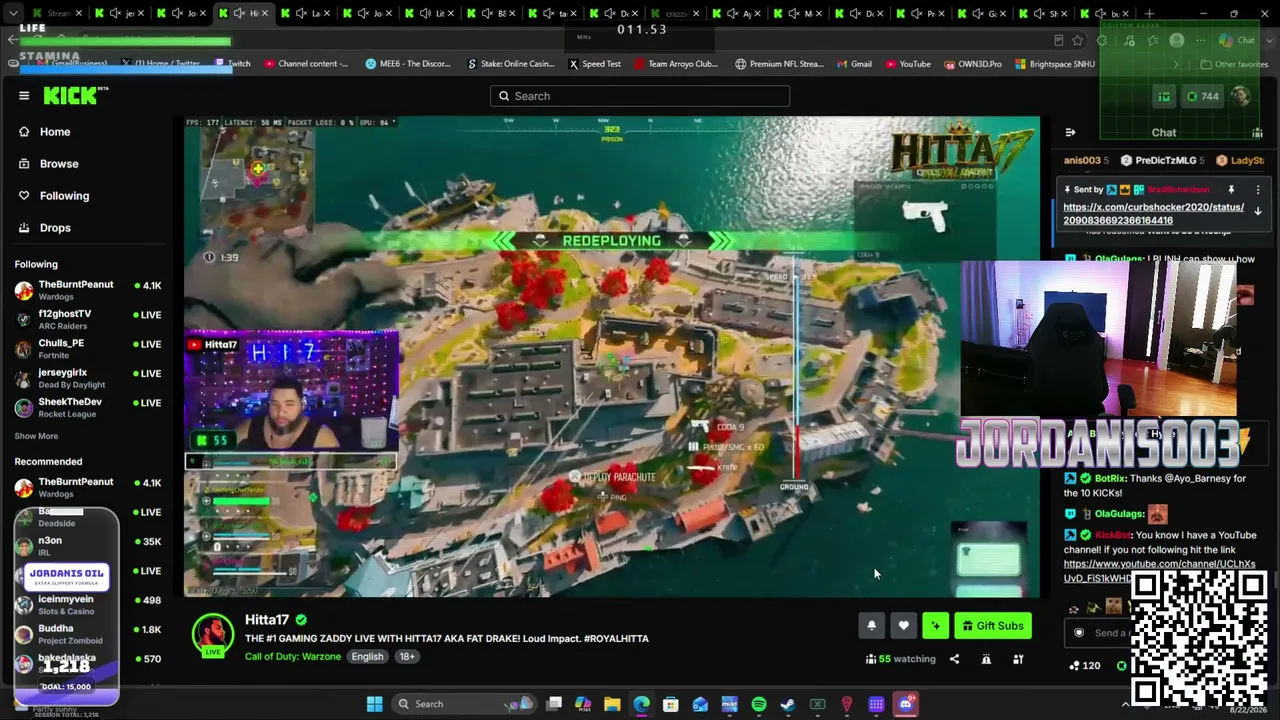Expand pinned message with down arrow
Image resolution: width=1280 pixels, height=720 pixels.
[1258, 212]
